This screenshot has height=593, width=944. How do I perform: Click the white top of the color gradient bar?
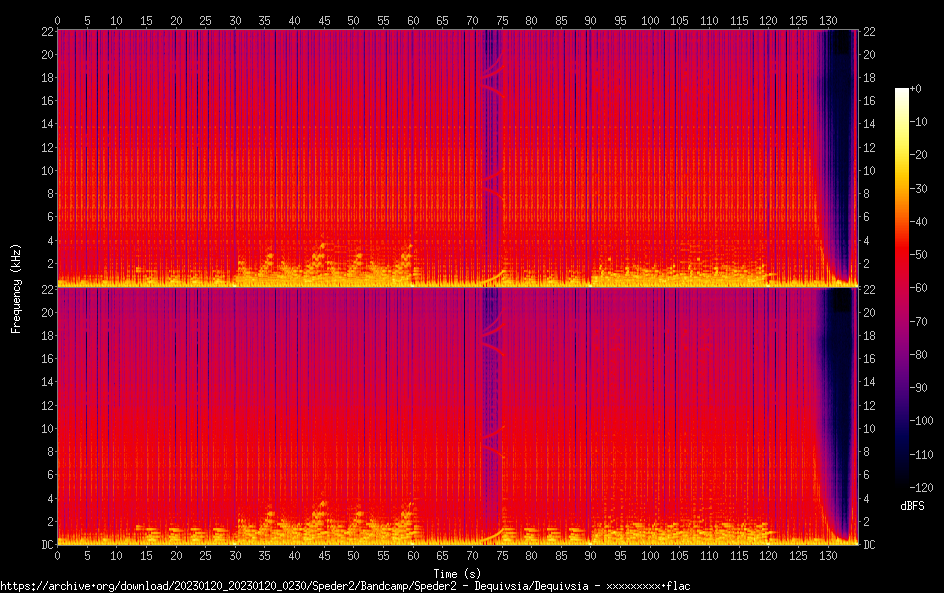pyautogui.click(x=902, y=91)
